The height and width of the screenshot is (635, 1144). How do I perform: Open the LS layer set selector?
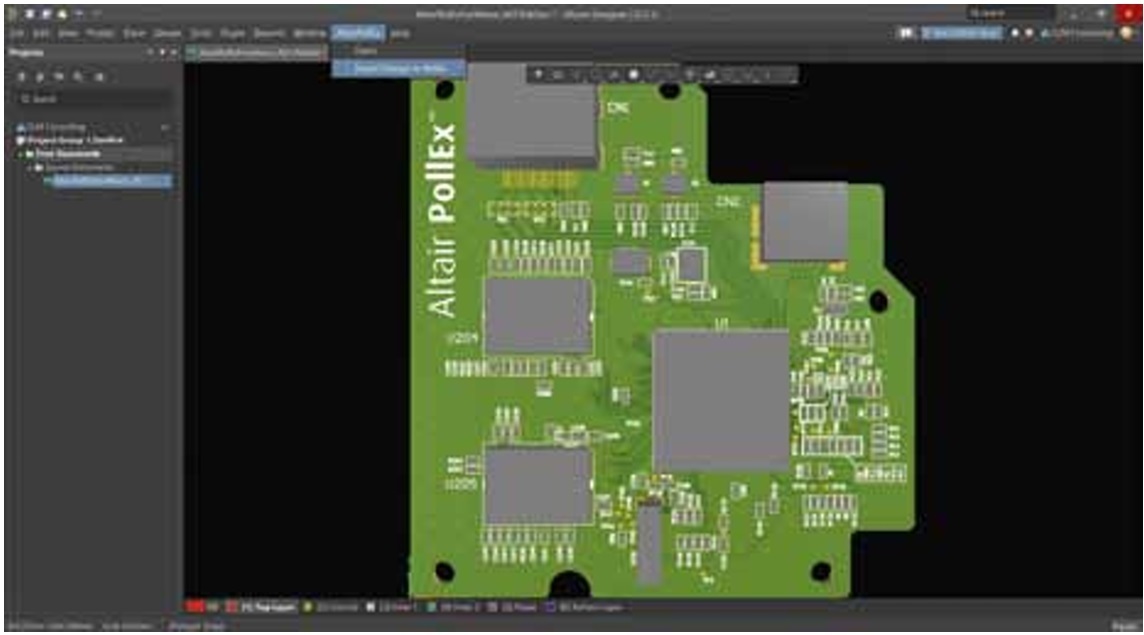pos(212,607)
